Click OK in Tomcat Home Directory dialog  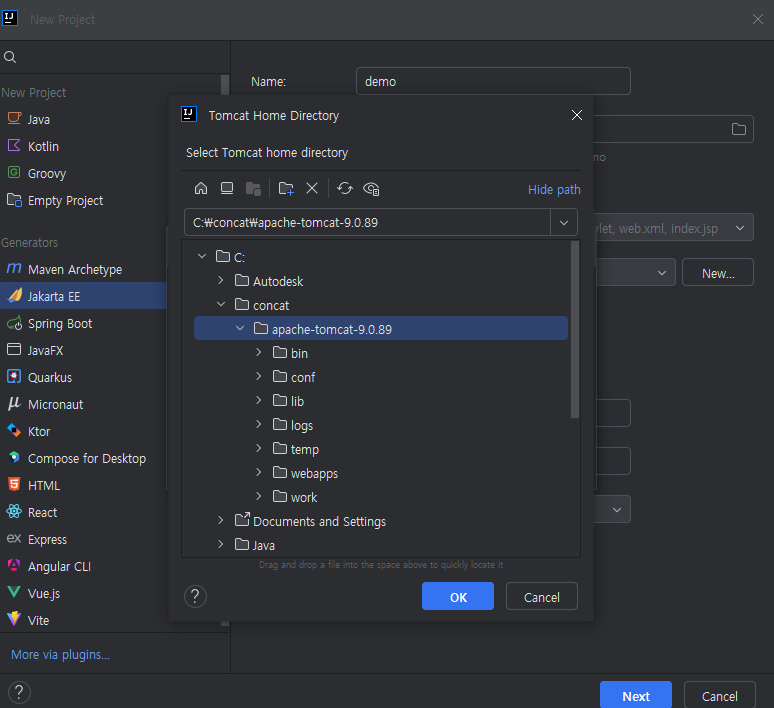click(458, 596)
